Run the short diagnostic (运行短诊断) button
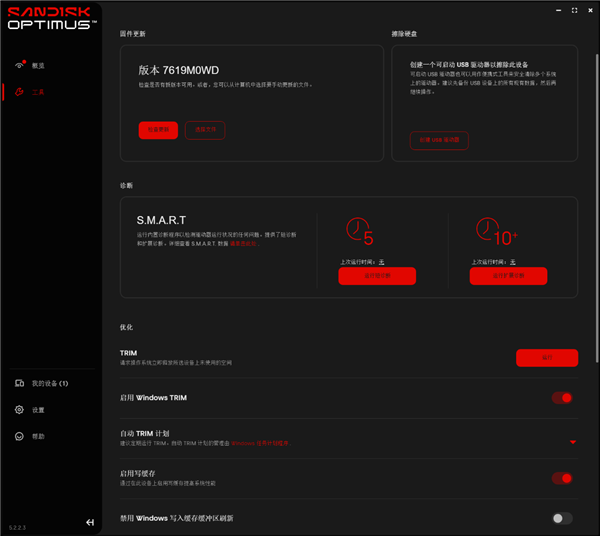This screenshot has height=536, width=600. pos(377,276)
